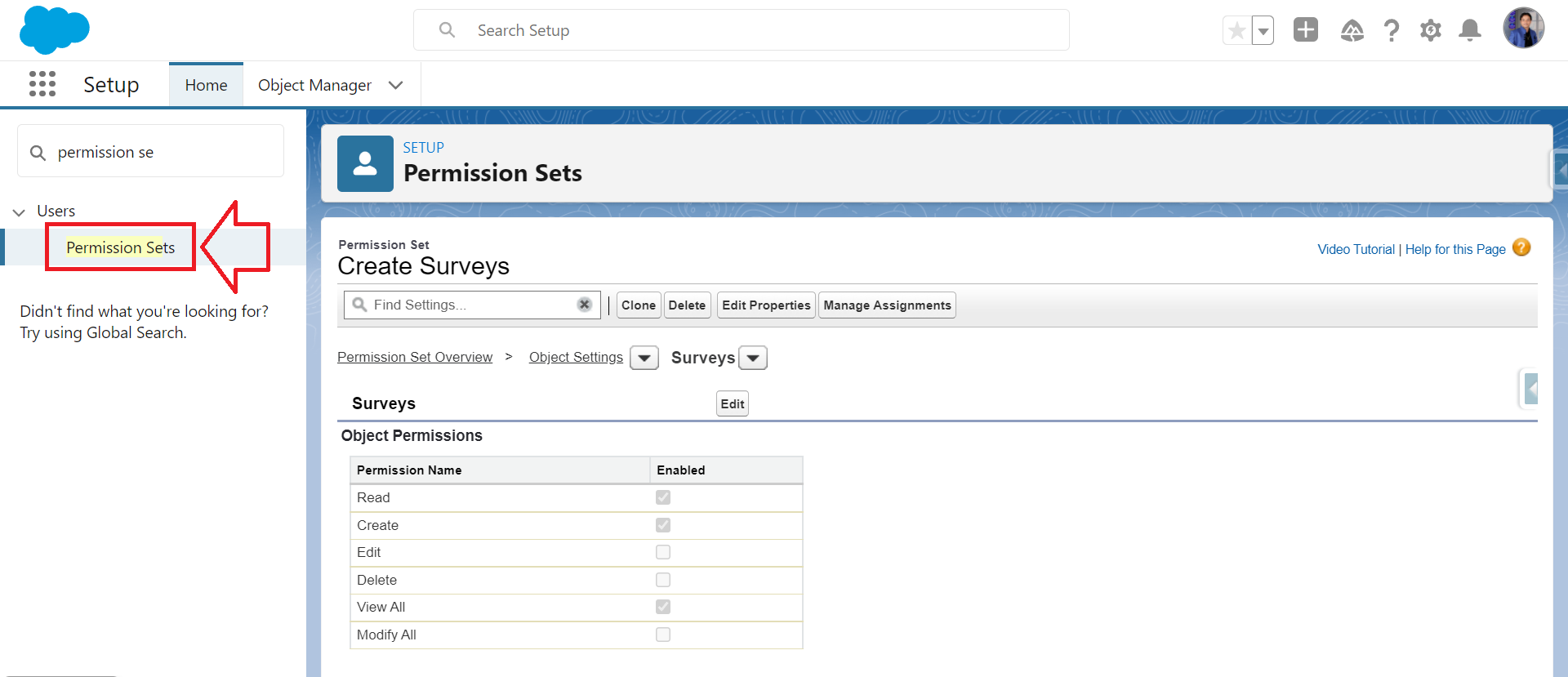Open the Object Manager tab
Image resolution: width=1568 pixels, height=677 pixels.
[x=314, y=85]
